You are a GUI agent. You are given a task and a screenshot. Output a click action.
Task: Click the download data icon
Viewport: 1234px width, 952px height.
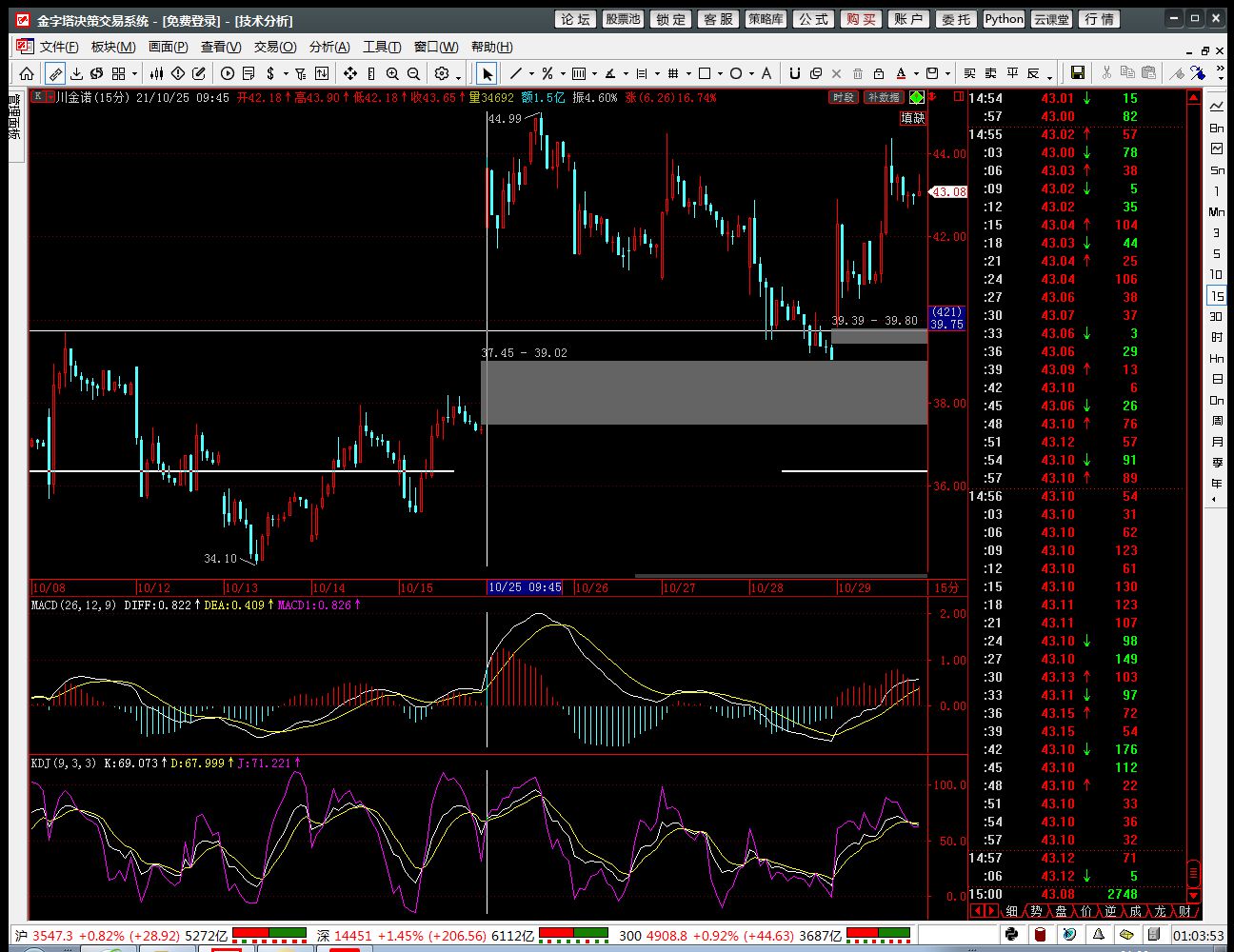click(76, 73)
